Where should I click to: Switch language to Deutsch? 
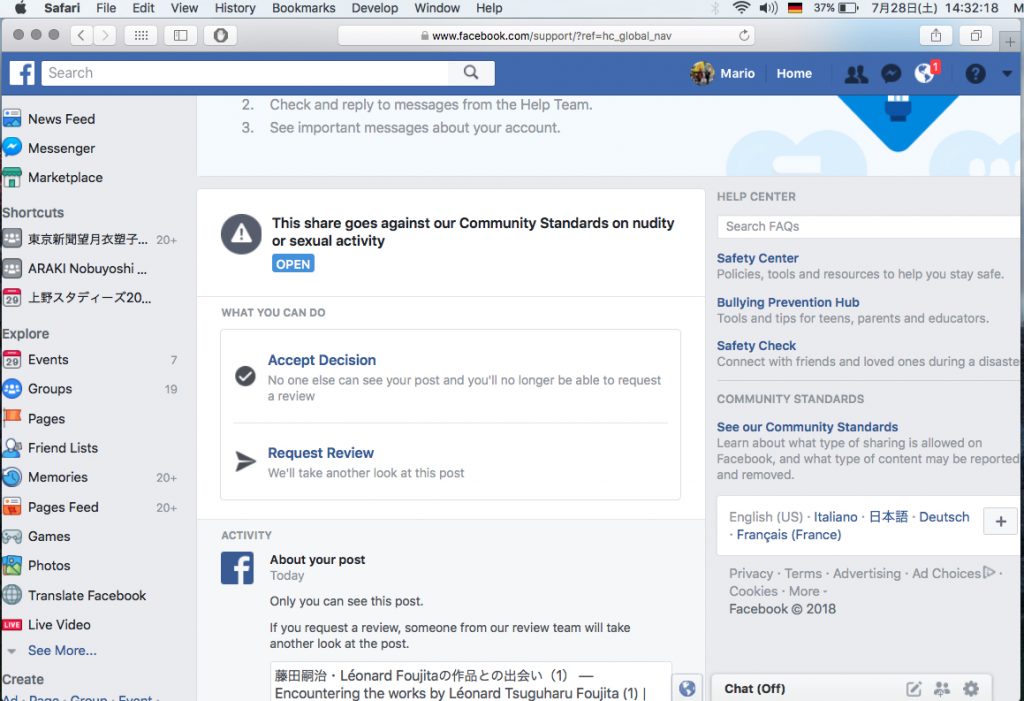pos(944,517)
